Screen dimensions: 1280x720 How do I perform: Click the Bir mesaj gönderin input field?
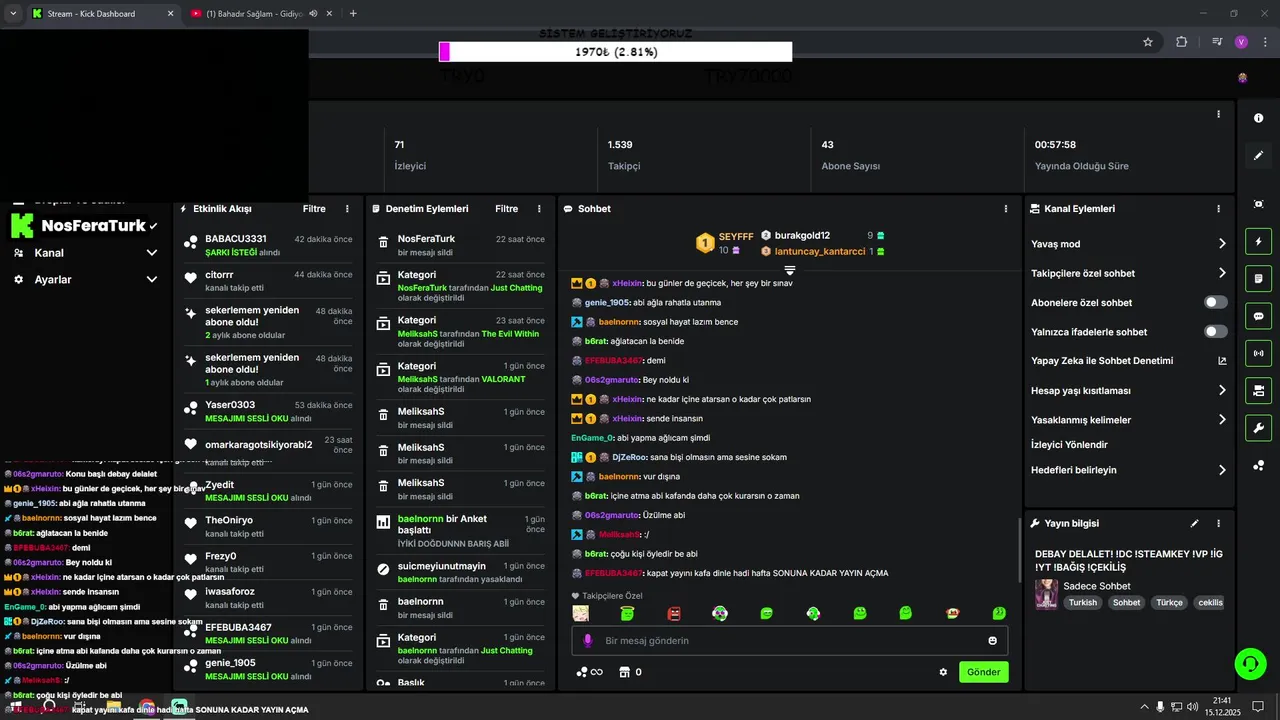point(790,641)
